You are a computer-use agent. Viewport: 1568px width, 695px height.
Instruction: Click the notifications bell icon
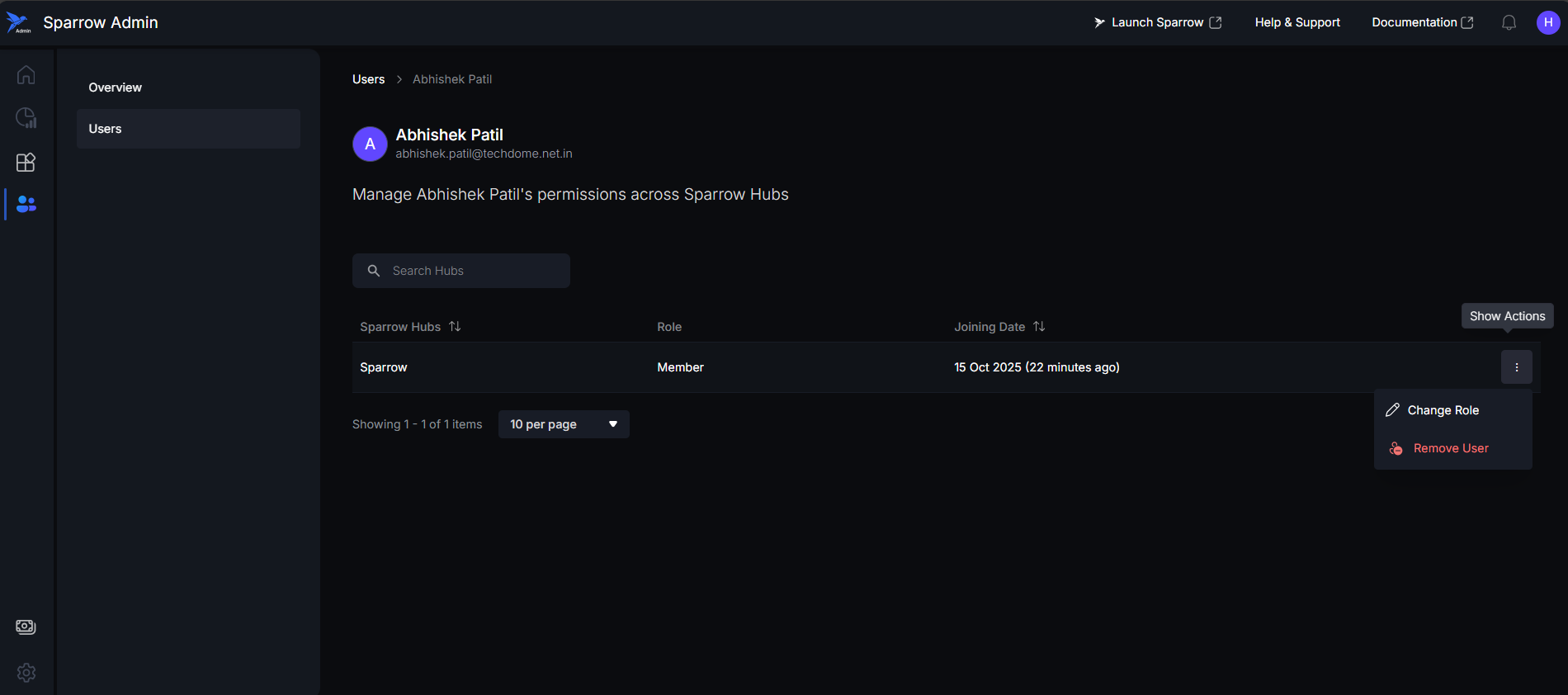coord(1509,22)
